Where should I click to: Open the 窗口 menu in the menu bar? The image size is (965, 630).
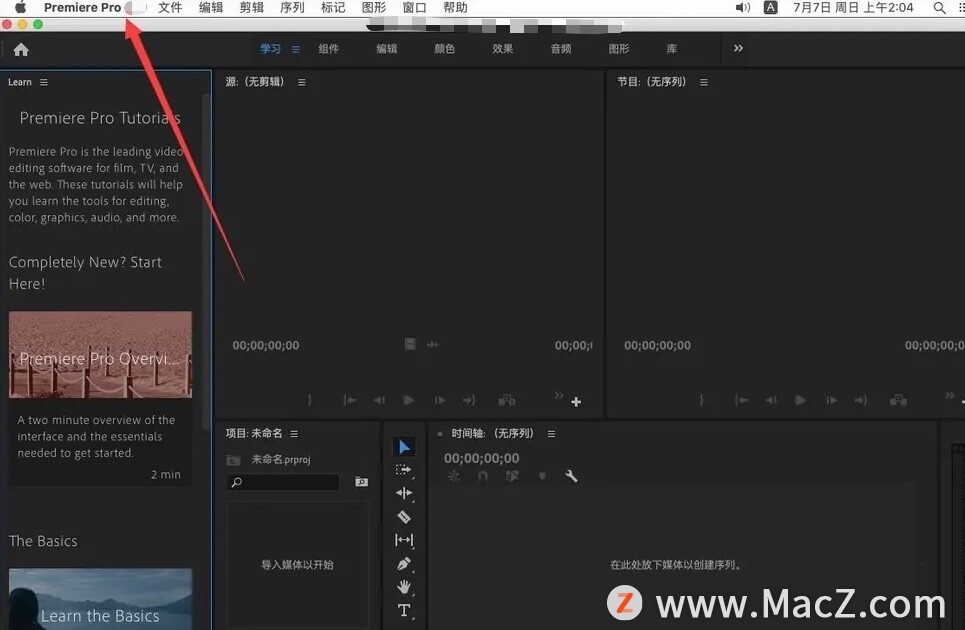pyautogui.click(x=414, y=7)
